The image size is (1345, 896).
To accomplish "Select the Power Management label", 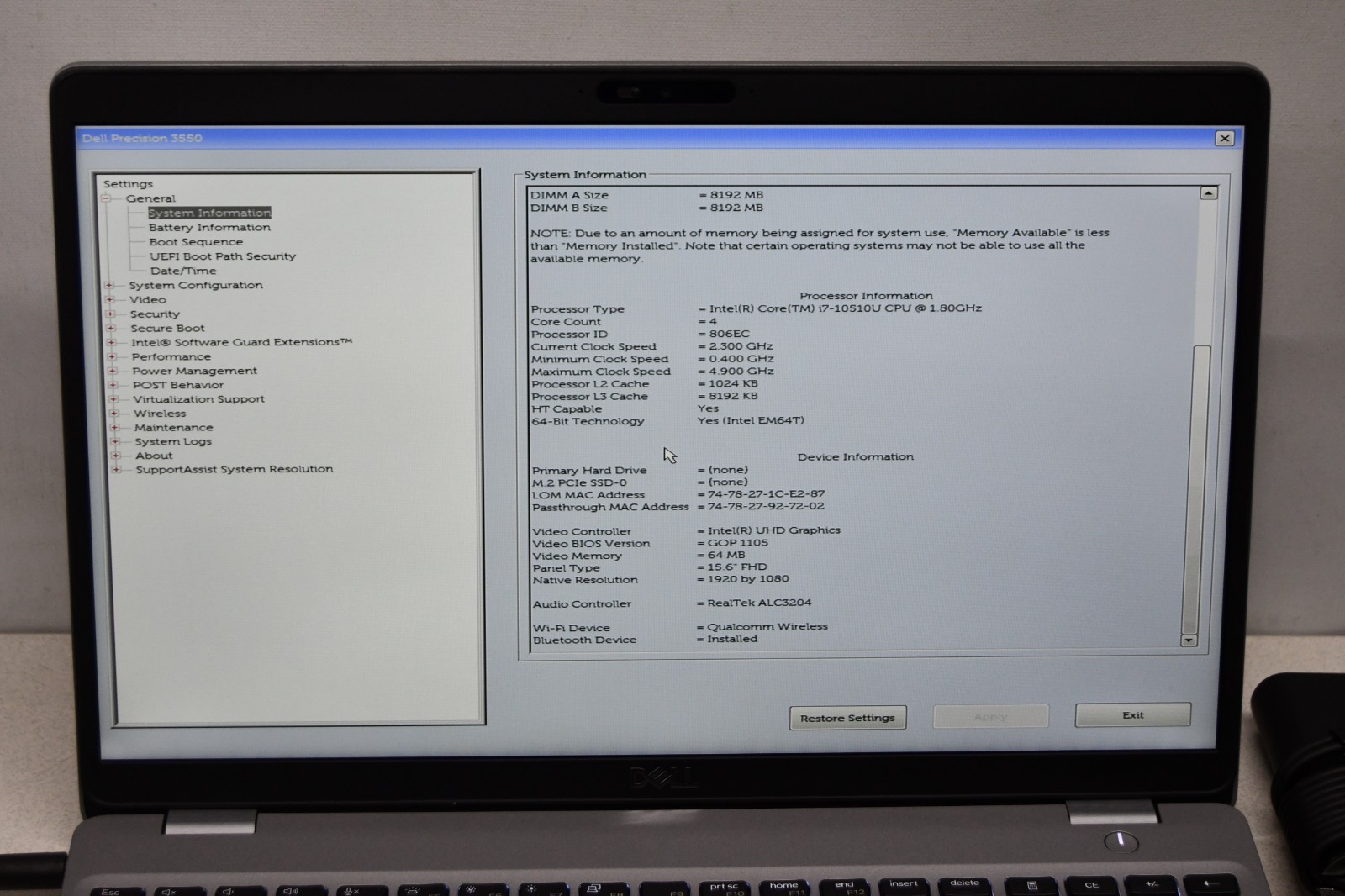I will click(195, 371).
